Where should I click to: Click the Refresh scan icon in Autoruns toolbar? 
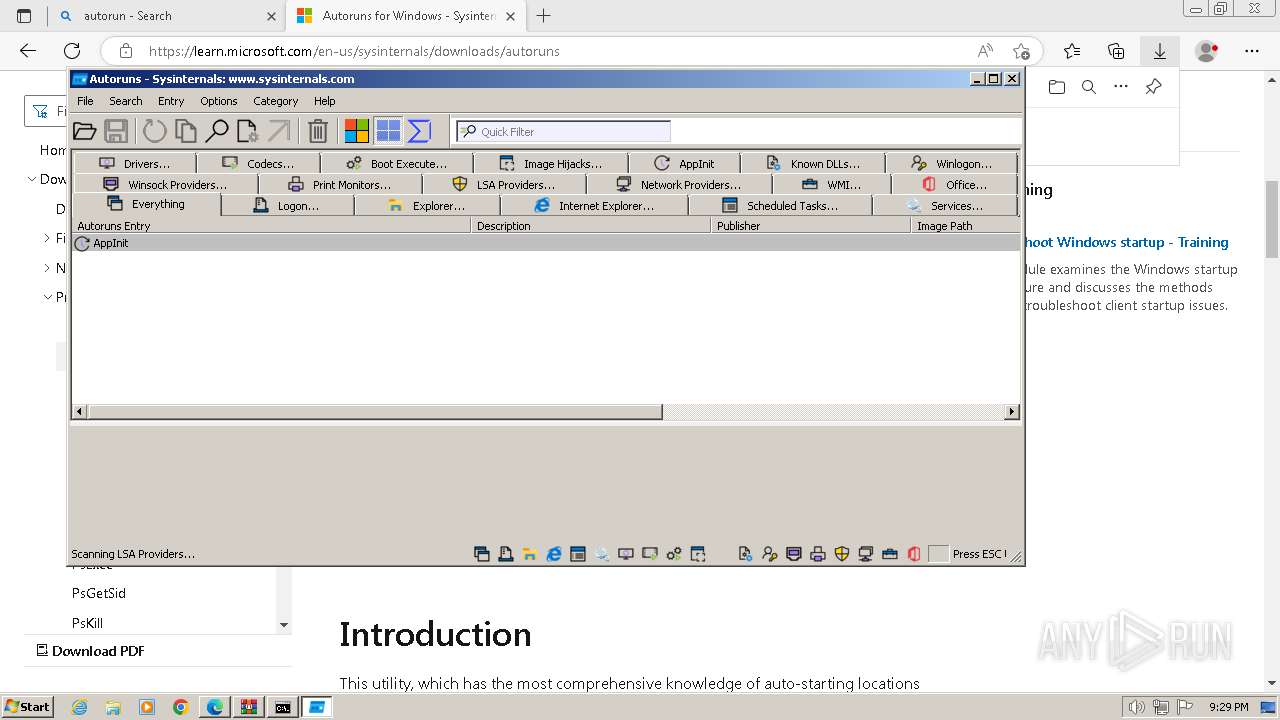coord(154,131)
